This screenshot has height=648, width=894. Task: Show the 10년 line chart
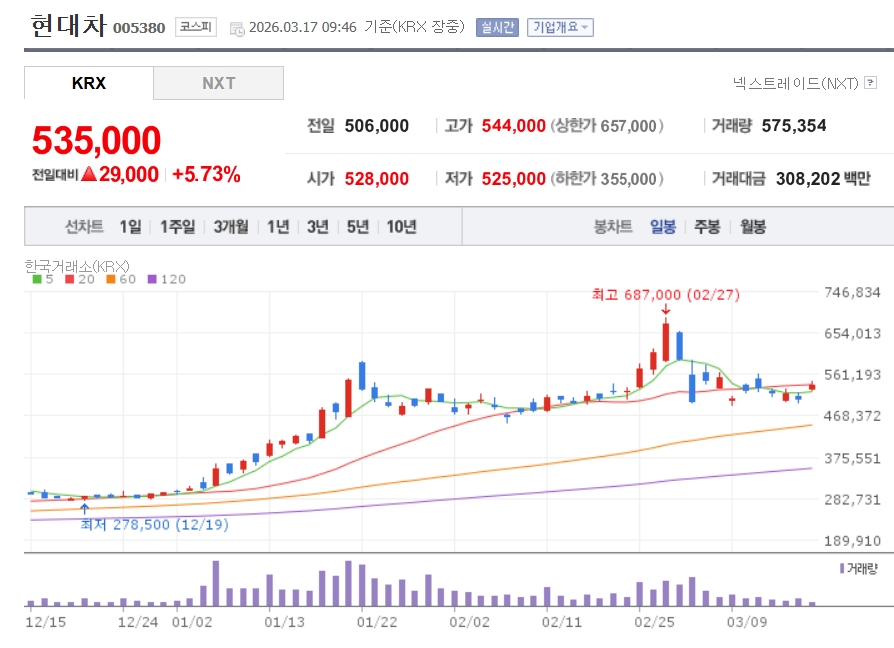(x=401, y=227)
